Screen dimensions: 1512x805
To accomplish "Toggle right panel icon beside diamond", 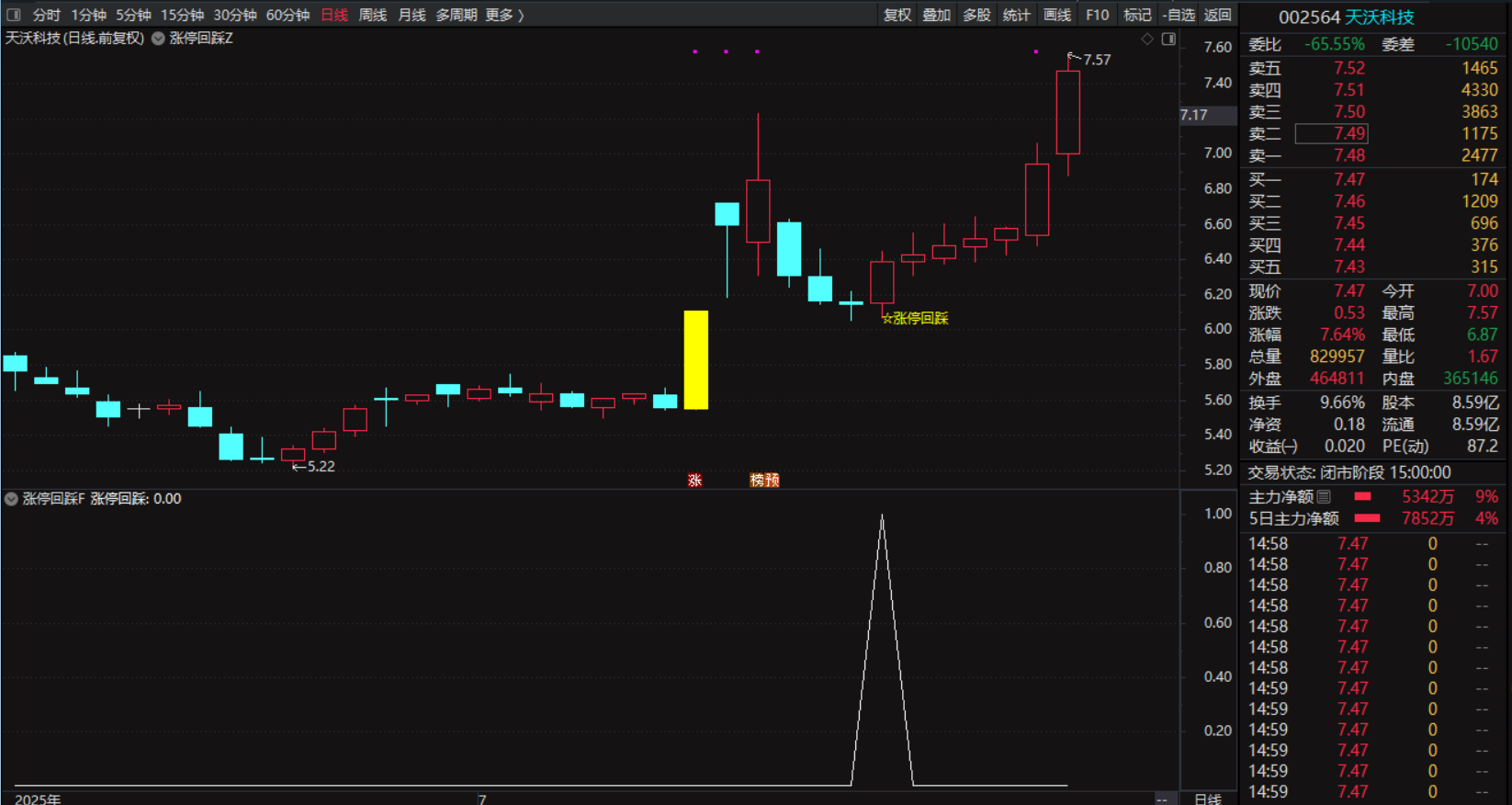I will click(x=1168, y=39).
